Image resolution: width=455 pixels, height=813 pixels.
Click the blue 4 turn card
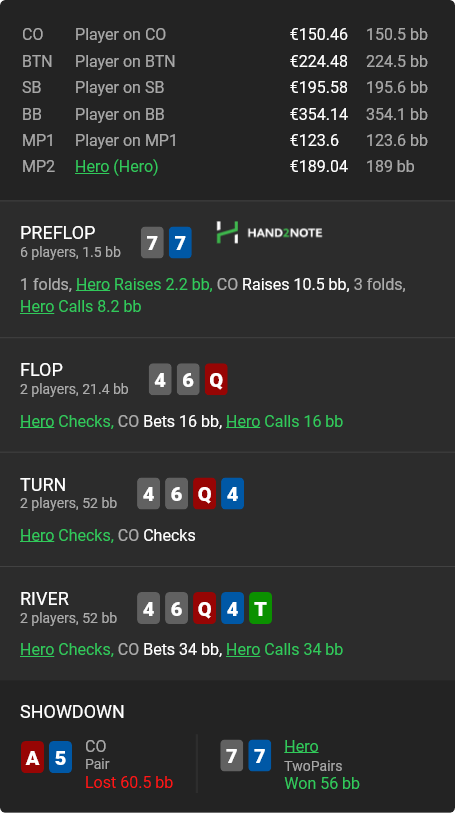[232, 494]
